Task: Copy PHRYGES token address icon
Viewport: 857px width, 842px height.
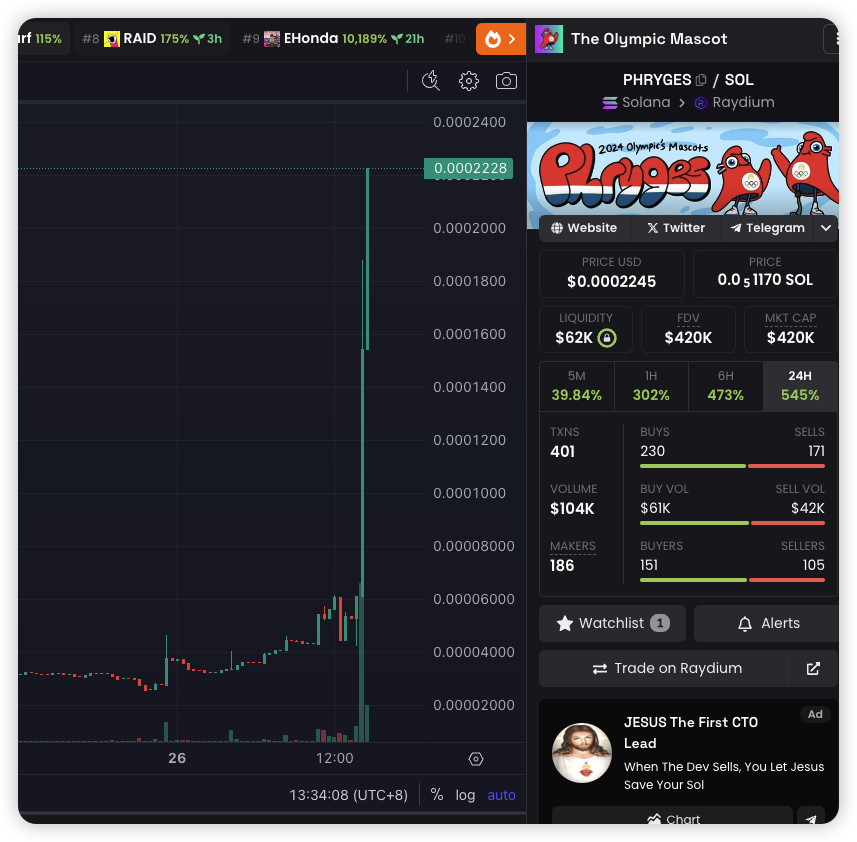Action: pos(701,80)
